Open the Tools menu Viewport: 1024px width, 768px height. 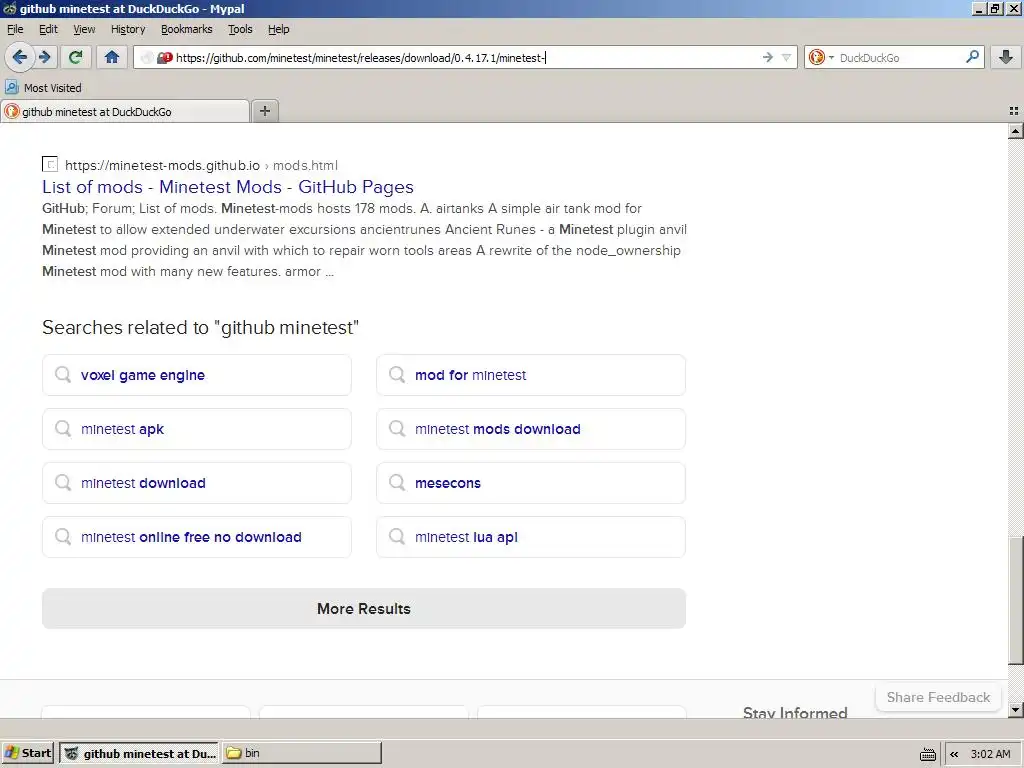240,29
